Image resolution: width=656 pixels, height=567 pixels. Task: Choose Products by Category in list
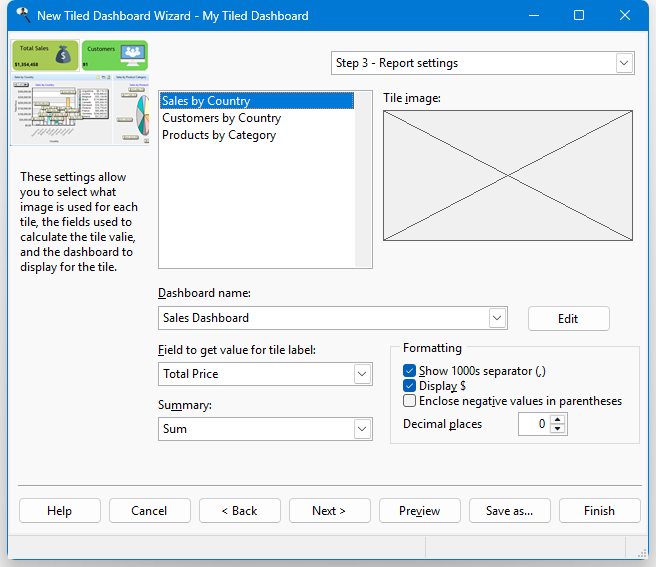click(219, 135)
